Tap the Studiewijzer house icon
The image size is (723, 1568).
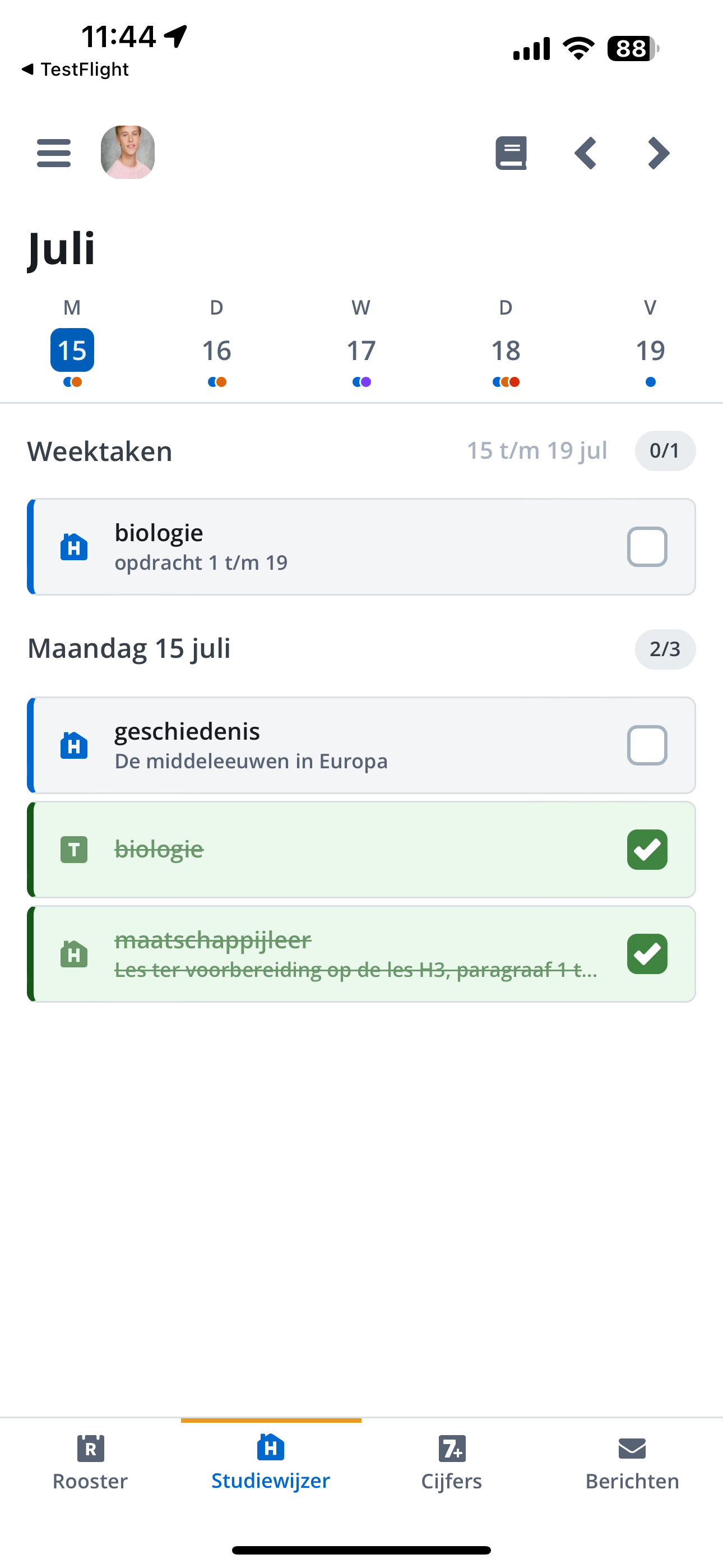tap(271, 1447)
